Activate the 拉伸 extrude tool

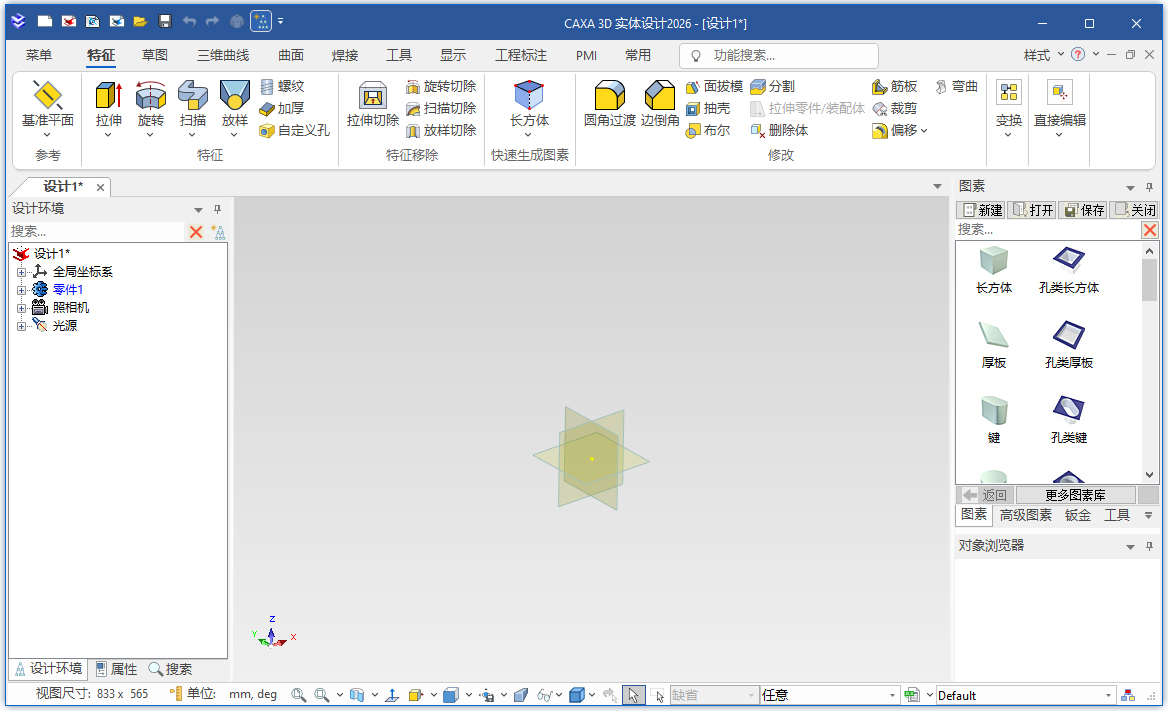[109, 109]
